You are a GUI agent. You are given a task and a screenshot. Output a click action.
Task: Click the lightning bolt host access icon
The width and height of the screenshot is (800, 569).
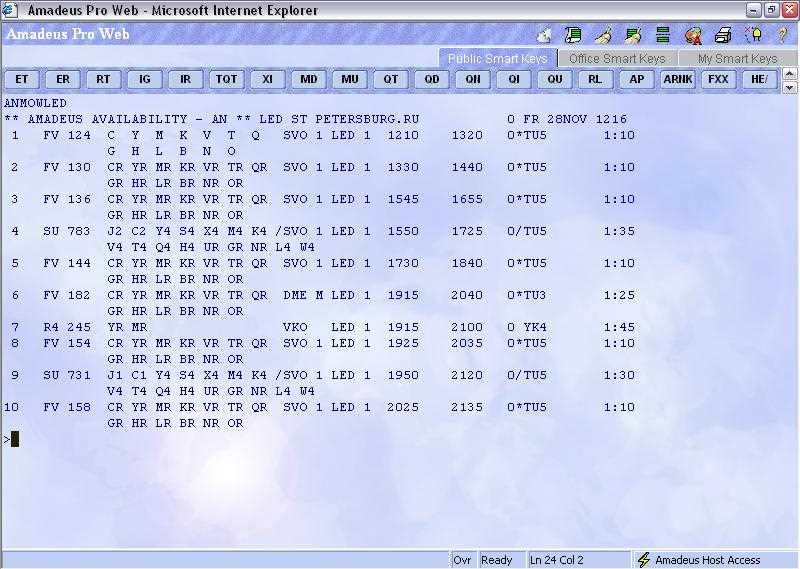pyautogui.click(x=644, y=560)
